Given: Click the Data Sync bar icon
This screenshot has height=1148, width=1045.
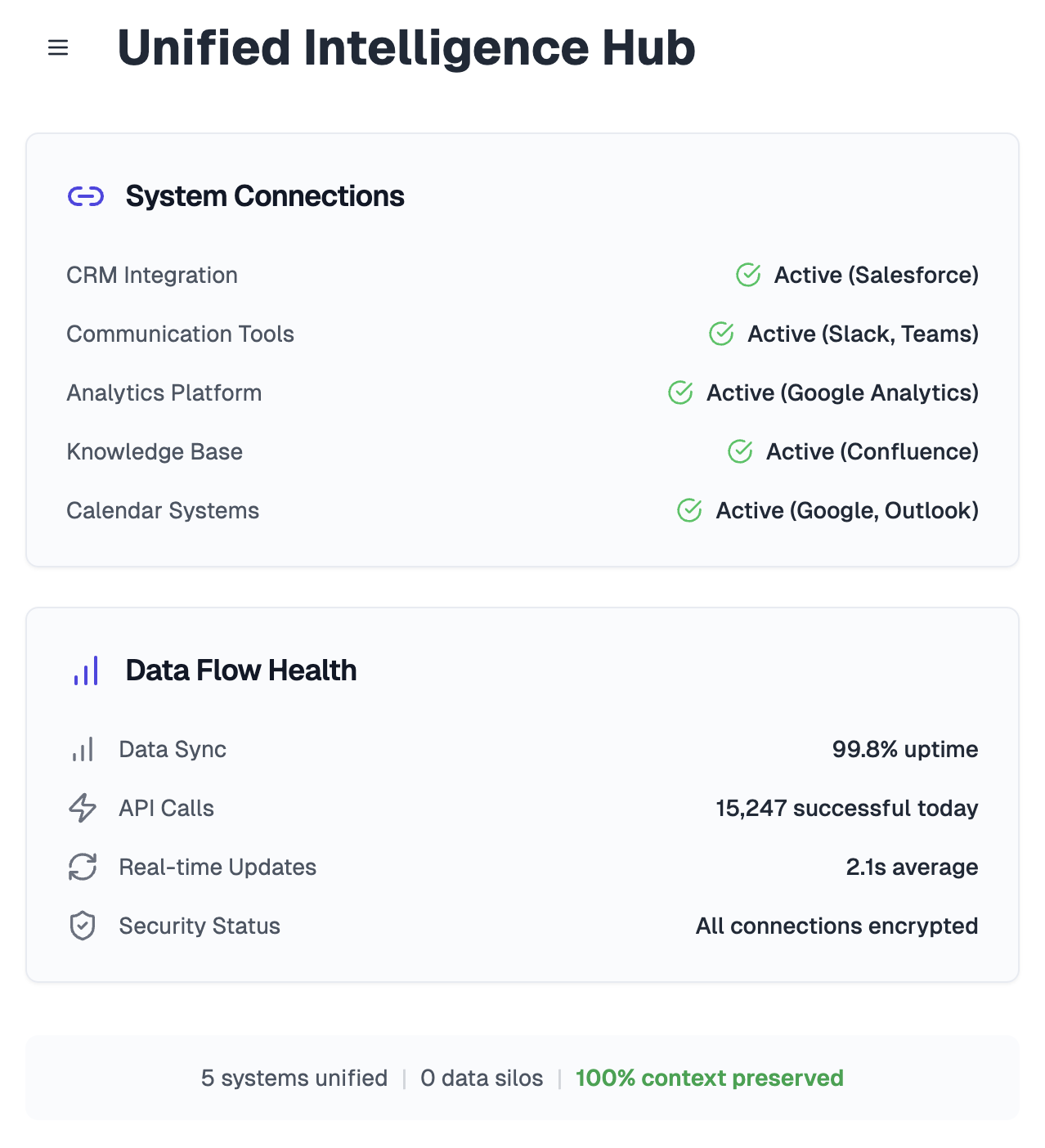Looking at the screenshot, I should 83,749.
